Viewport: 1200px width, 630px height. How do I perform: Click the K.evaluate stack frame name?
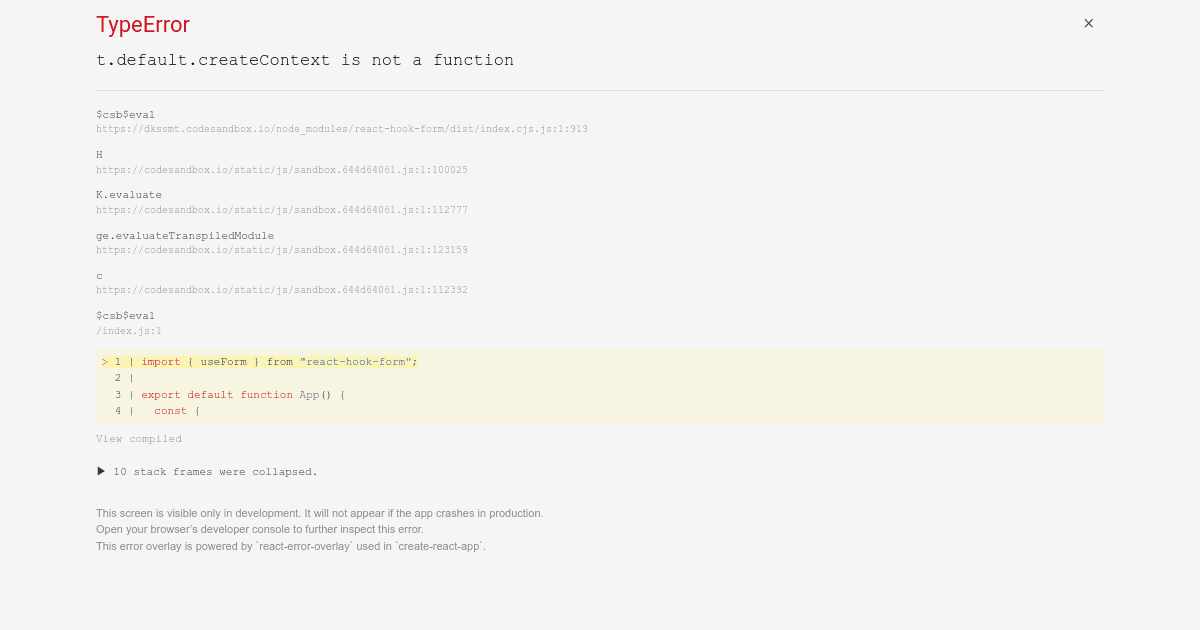(129, 195)
